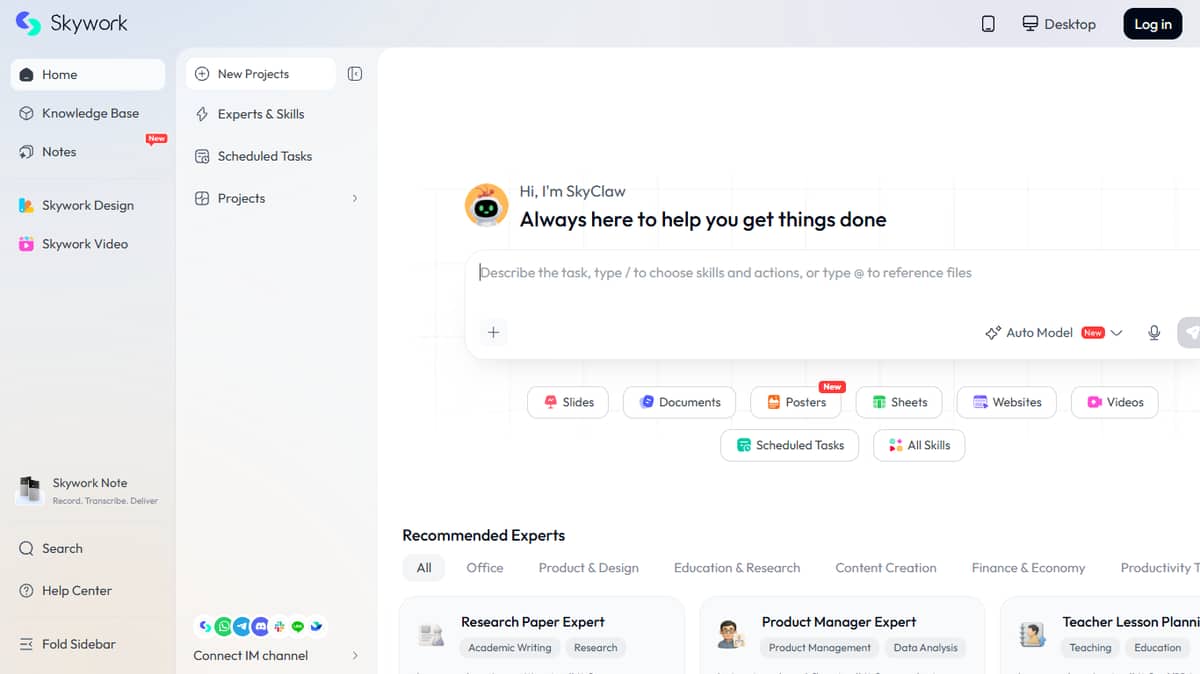This screenshot has height=674, width=1200.
Task: Click the Scheduled Tasks calendar icon in panel
Action: click(x=201, y=156)
